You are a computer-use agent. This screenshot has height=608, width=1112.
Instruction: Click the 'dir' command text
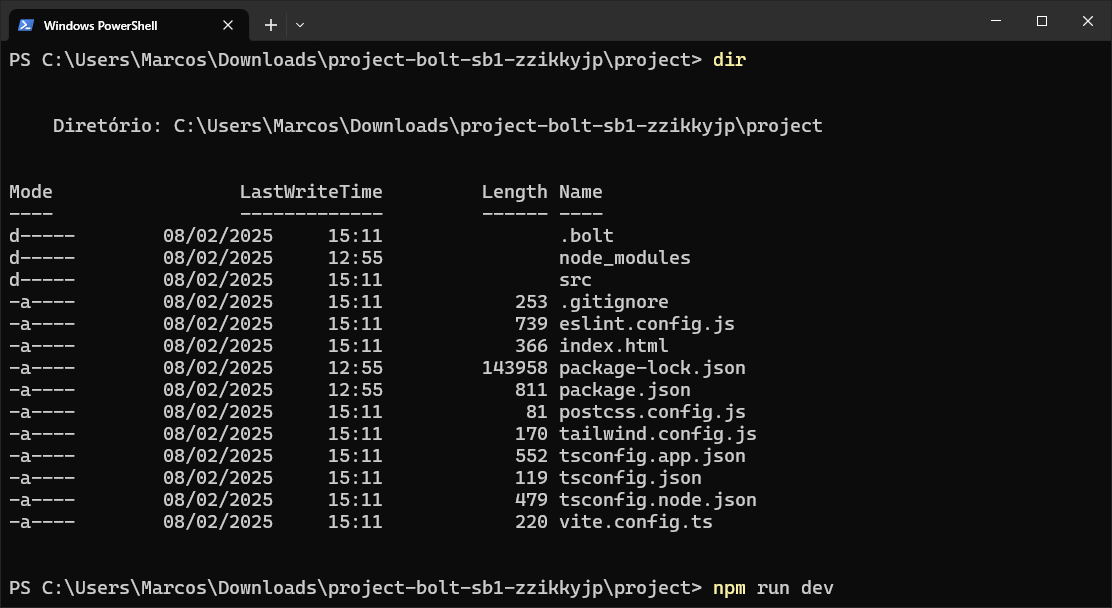point(729,60)
